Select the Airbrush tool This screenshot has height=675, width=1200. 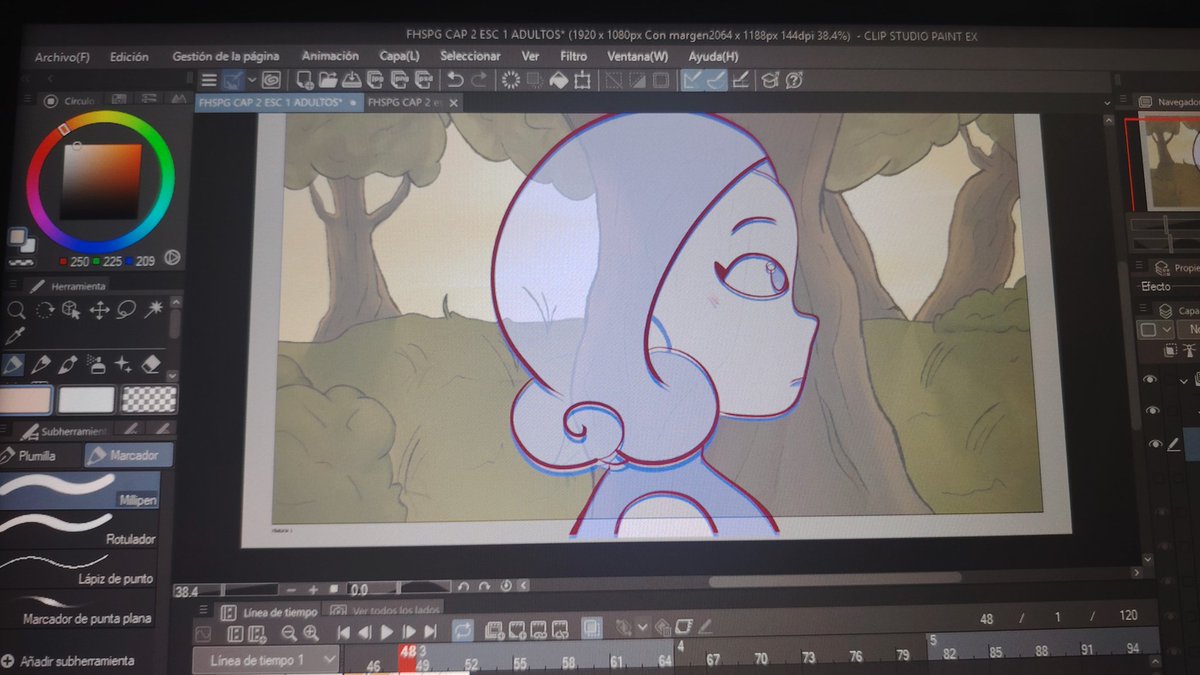tap(96, 365)
